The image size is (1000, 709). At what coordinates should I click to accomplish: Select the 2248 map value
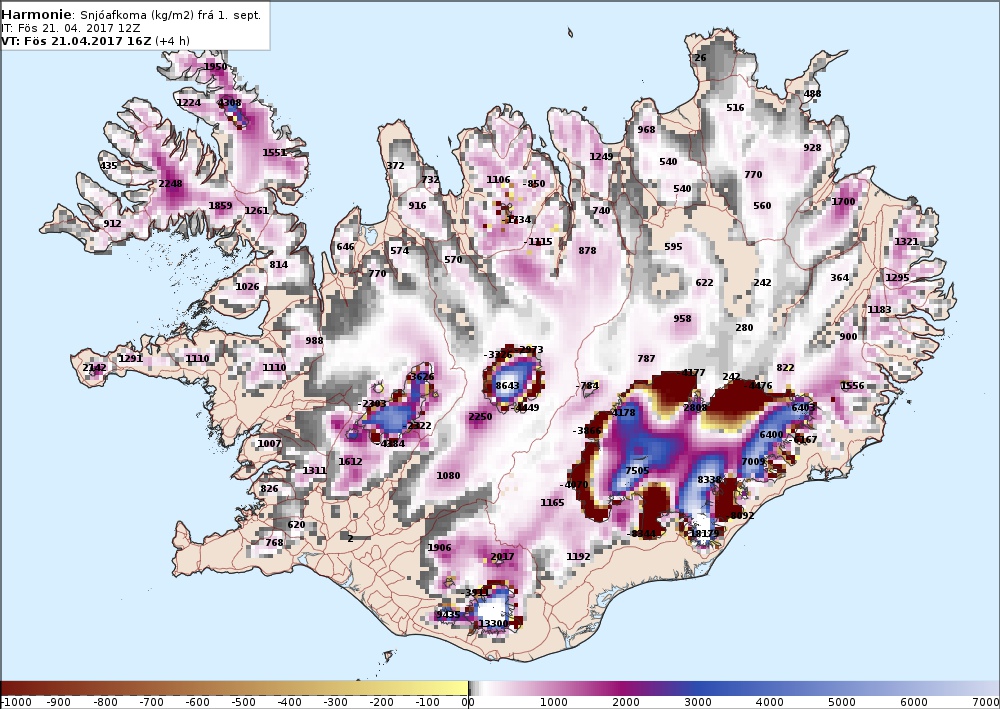pos(170,184)
